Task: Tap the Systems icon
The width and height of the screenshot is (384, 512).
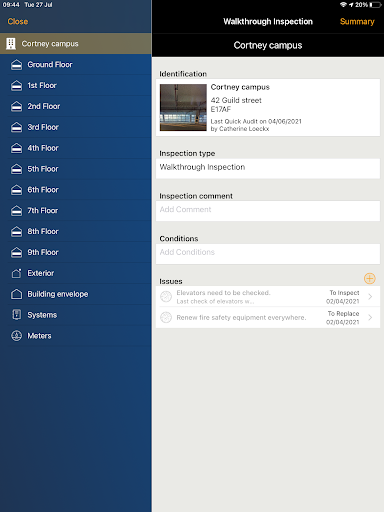Action: point(16,315)
